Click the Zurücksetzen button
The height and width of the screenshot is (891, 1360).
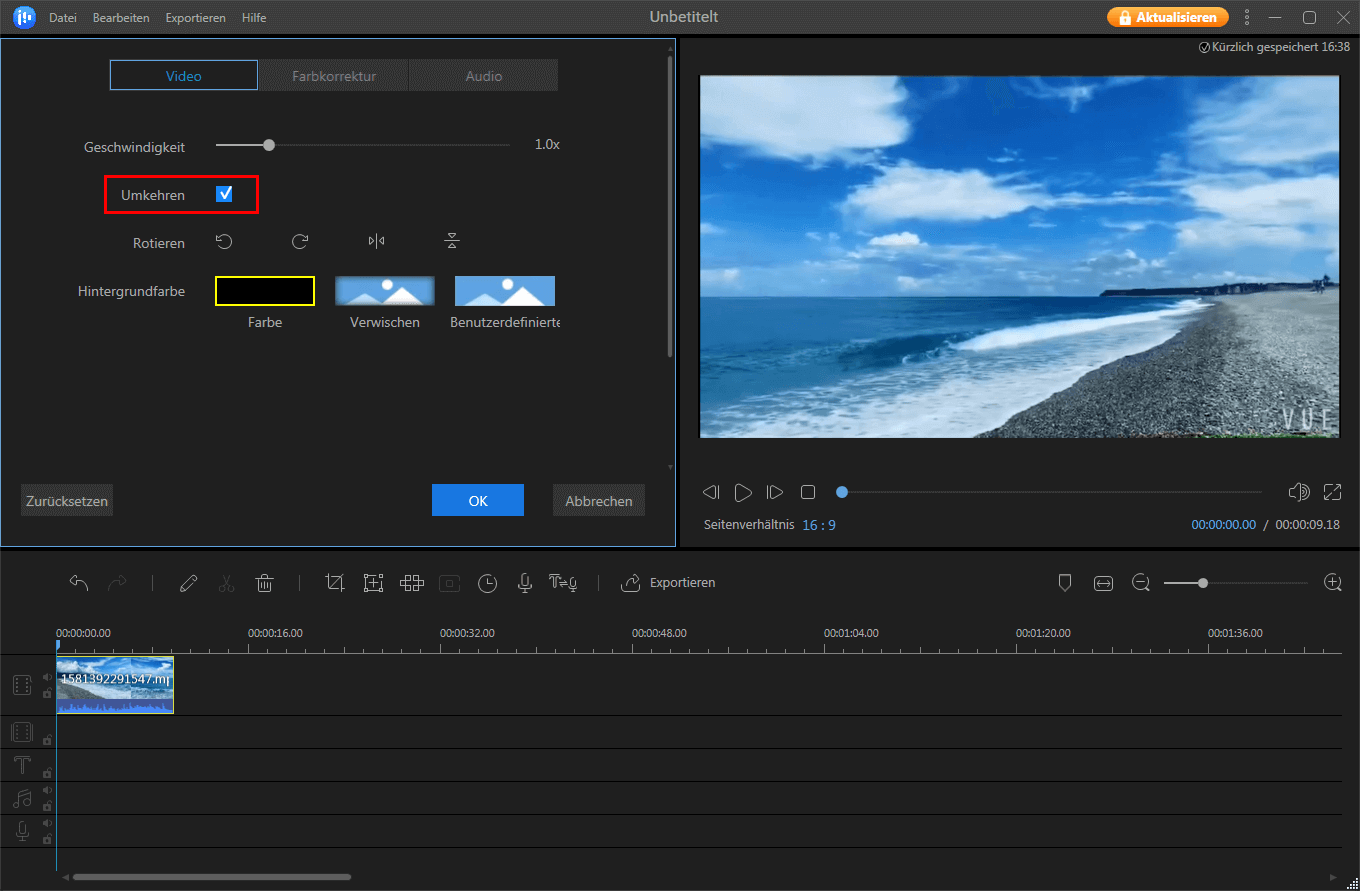[x=67, y=501]
